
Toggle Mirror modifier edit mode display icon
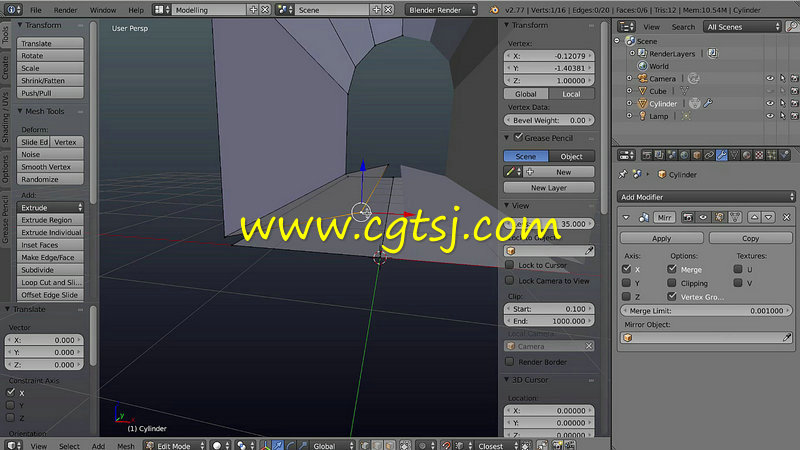[x=719, y=218]
